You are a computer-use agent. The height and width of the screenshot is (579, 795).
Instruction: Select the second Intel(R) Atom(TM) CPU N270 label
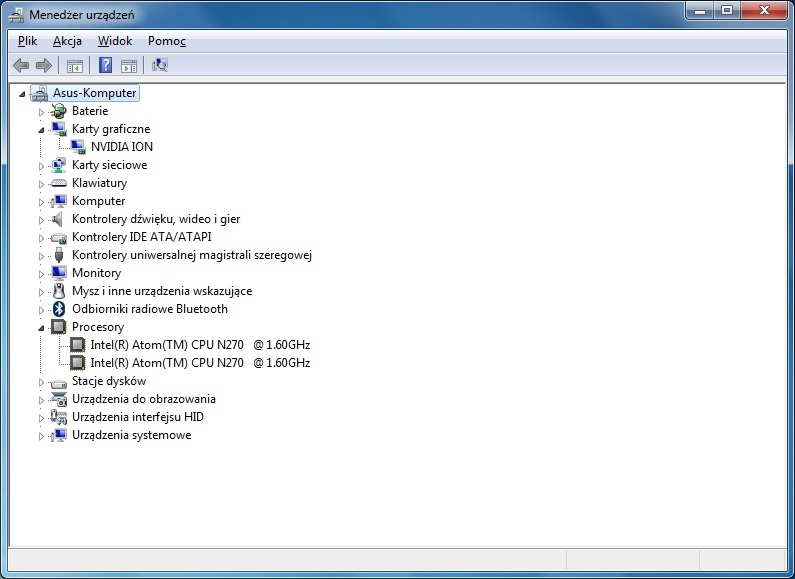click(x=200, y=363)
